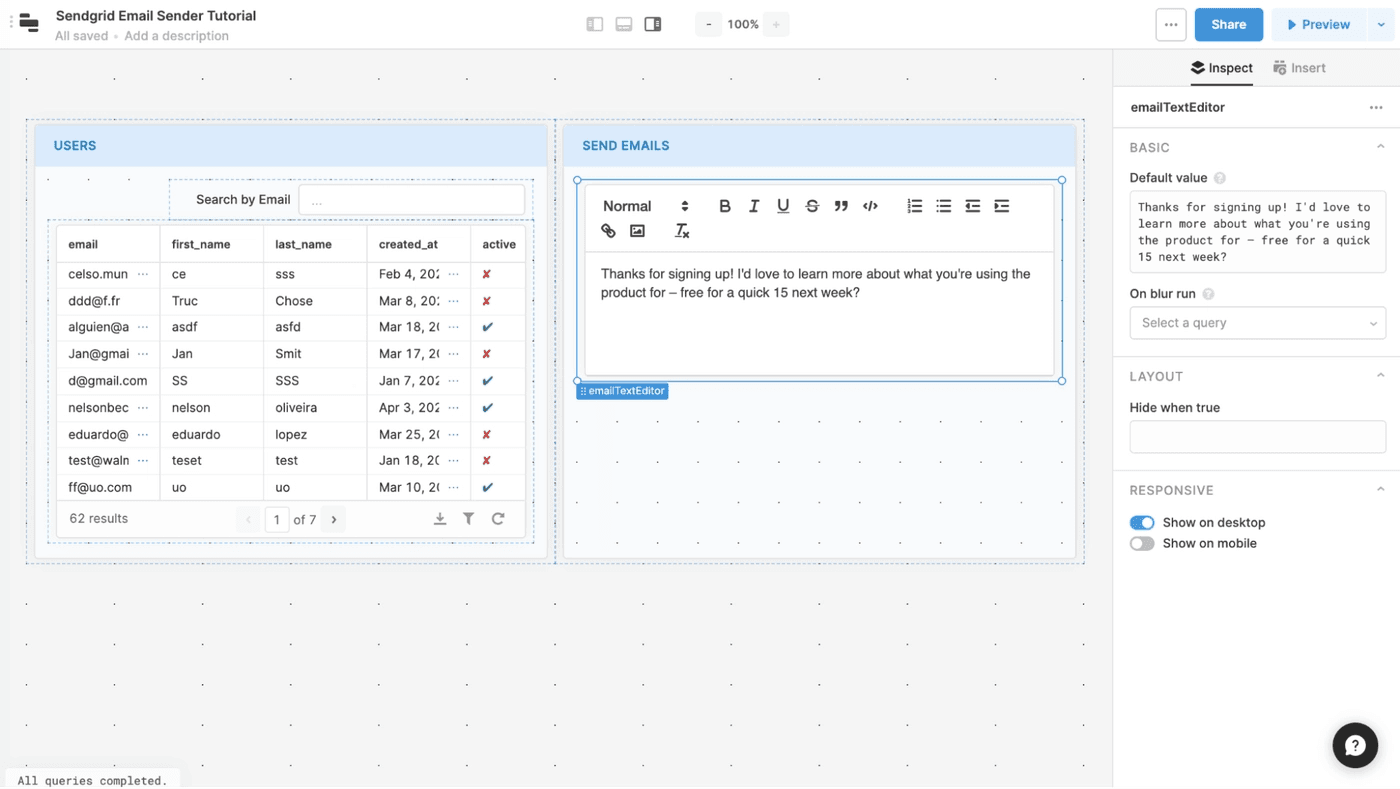Toggle the right panel layout icon
Screen dimensions: 1400x789
(653, 24)
